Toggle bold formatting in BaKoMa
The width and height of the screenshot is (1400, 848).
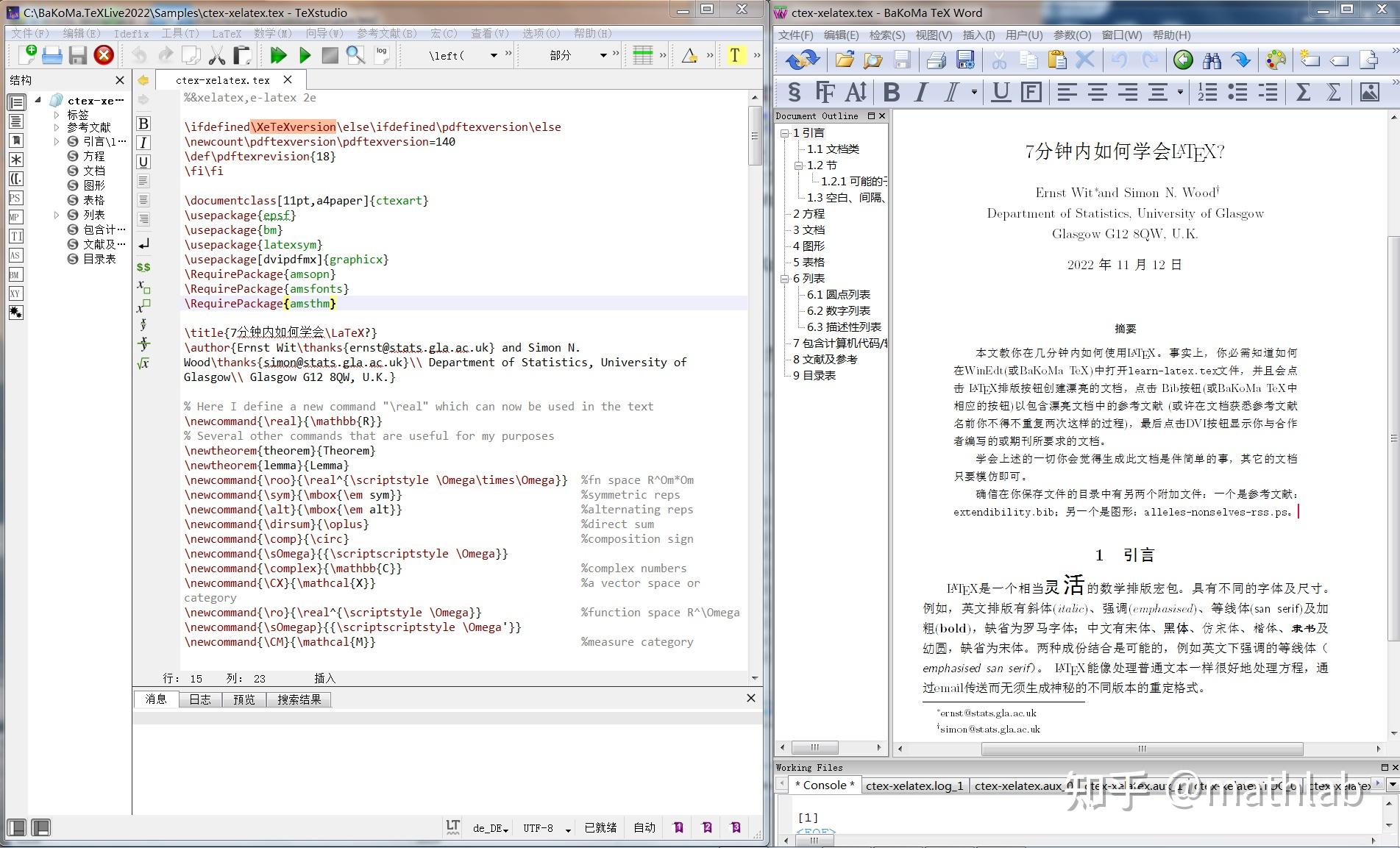[891, 92]
